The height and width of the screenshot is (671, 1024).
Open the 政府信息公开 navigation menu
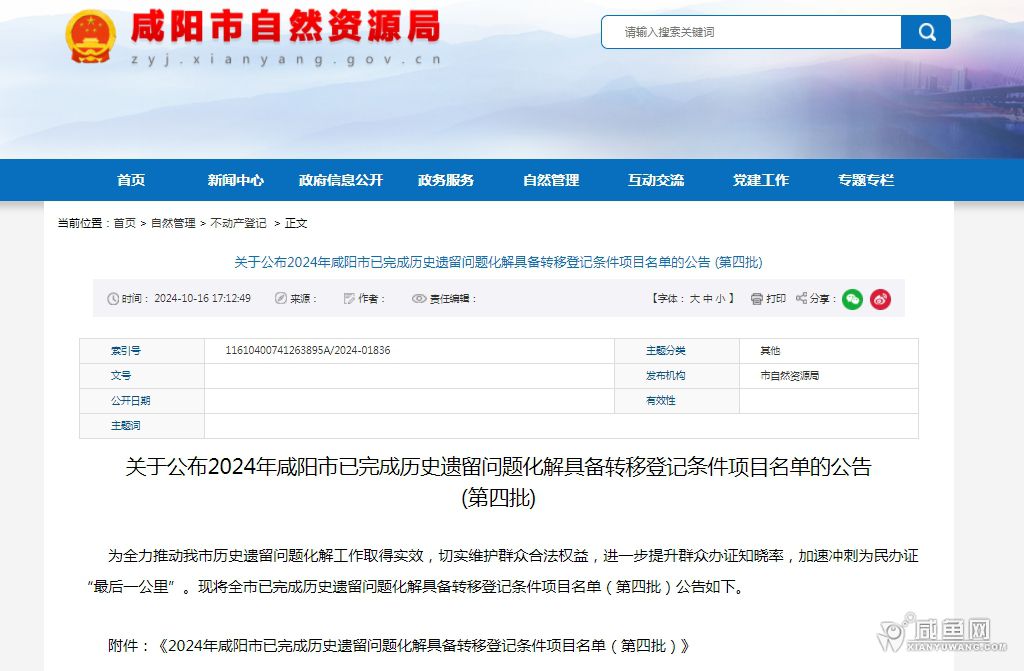coord(341,180)
